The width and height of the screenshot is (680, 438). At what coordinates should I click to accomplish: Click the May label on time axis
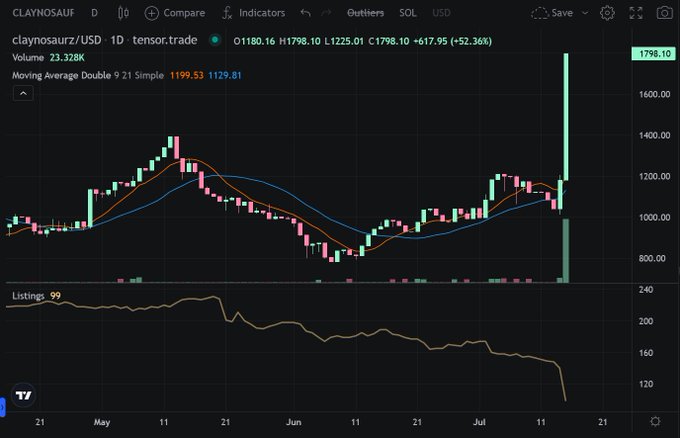click(102, 422)
